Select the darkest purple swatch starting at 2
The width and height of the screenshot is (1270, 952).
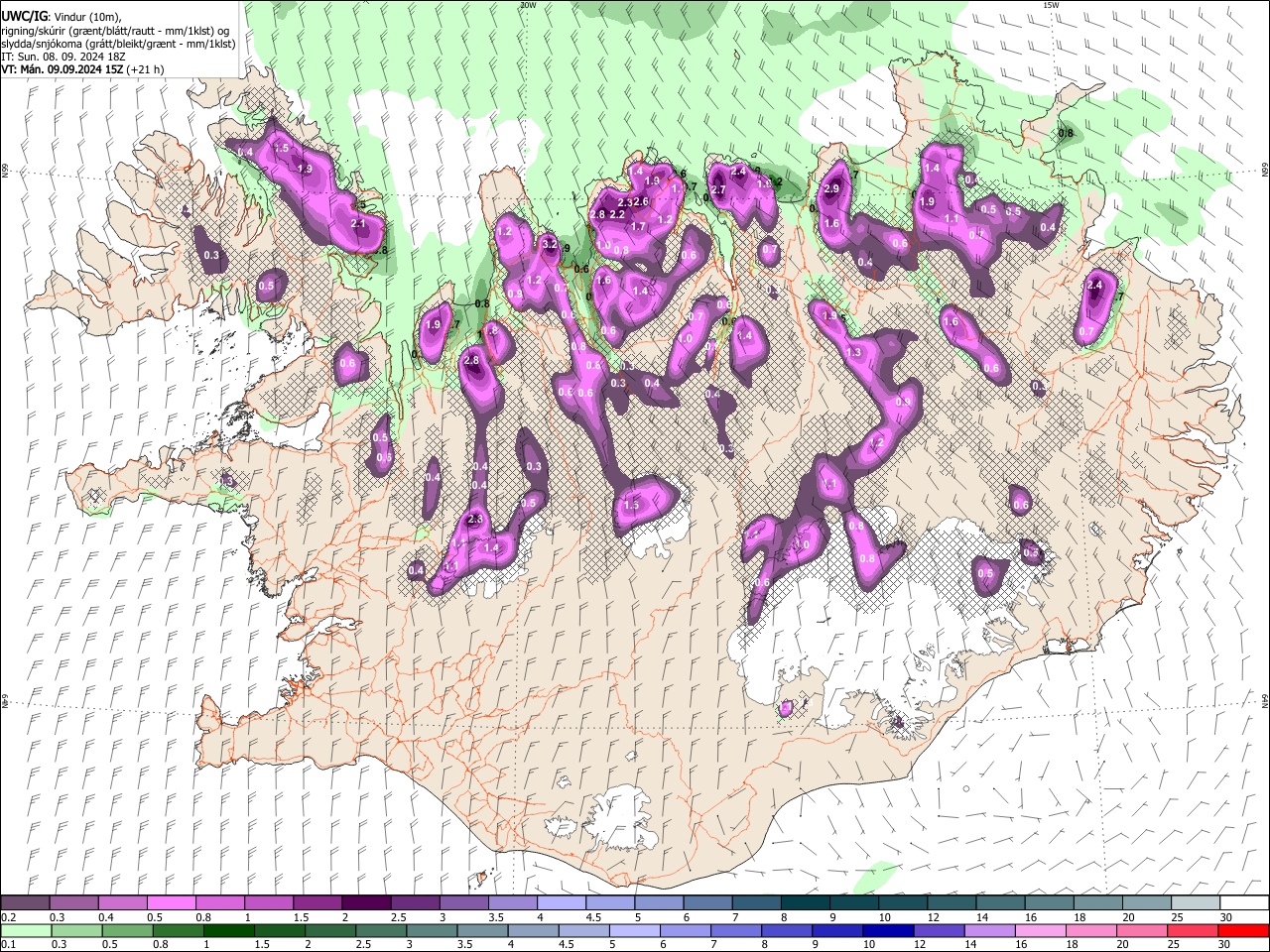[366, 902]
